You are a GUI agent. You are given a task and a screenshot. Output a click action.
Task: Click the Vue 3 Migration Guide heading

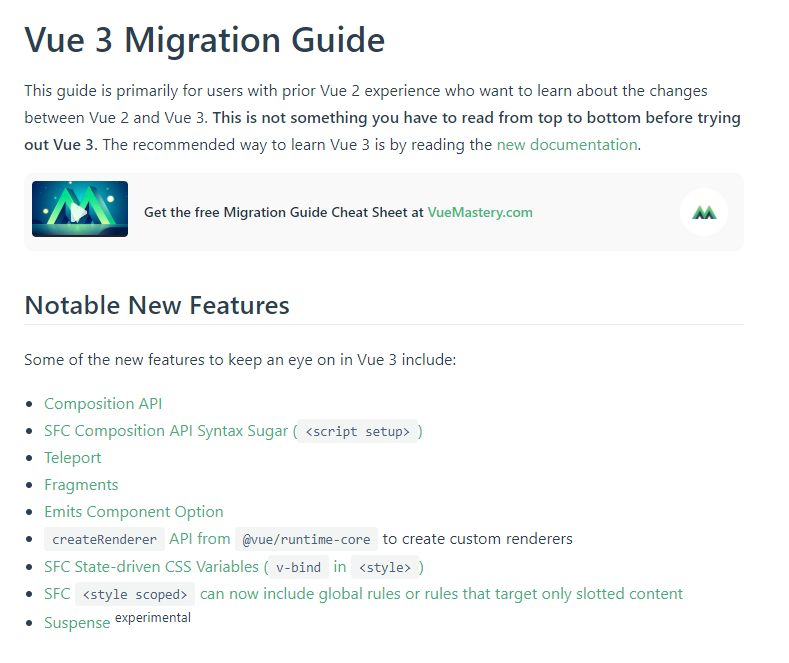tap(205, 40)
